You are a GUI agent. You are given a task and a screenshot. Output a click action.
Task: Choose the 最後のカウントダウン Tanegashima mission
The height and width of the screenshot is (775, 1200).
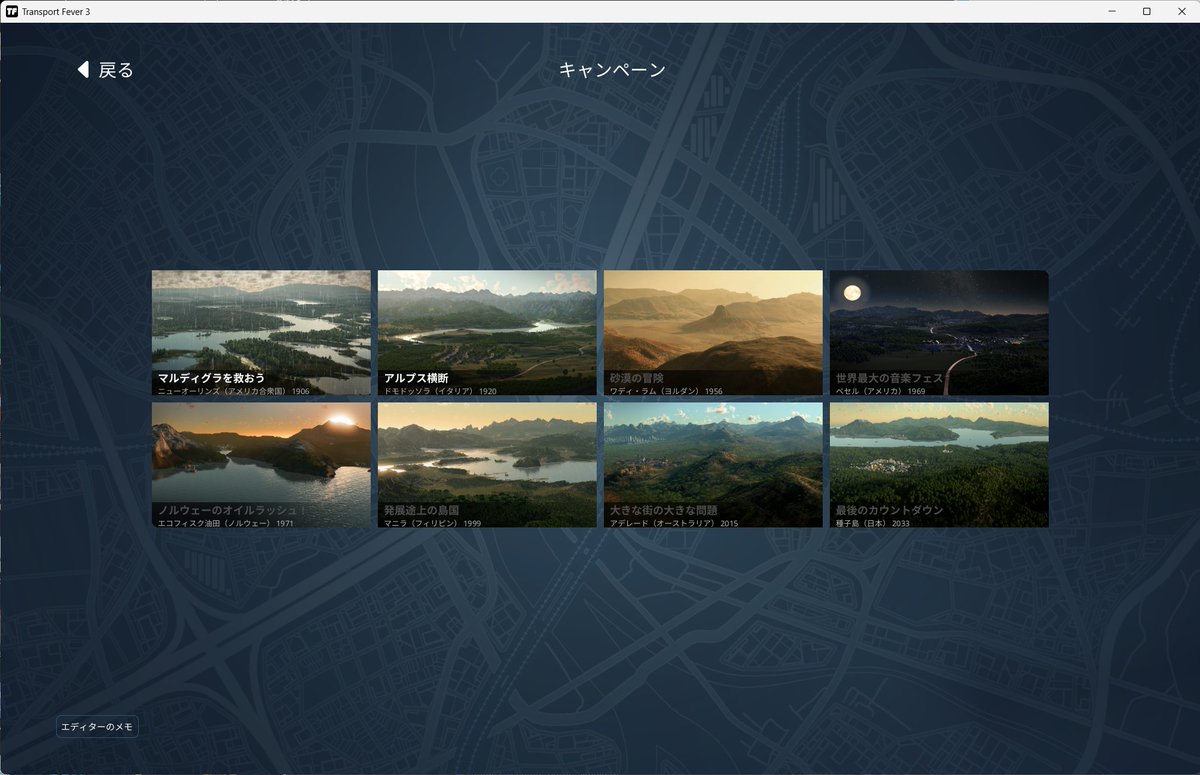point(939,465)
